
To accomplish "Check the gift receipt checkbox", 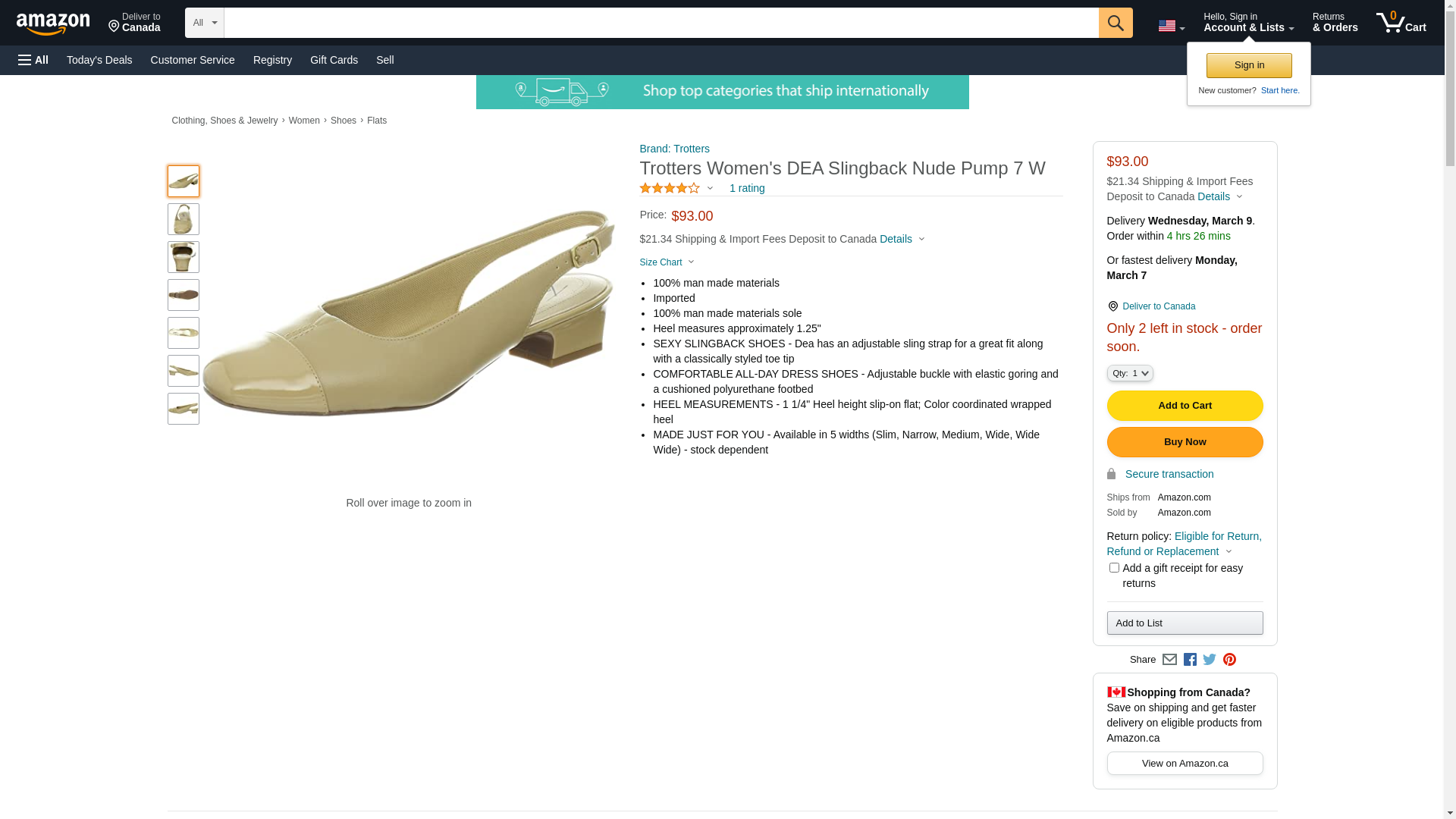I will [1114, 568].
